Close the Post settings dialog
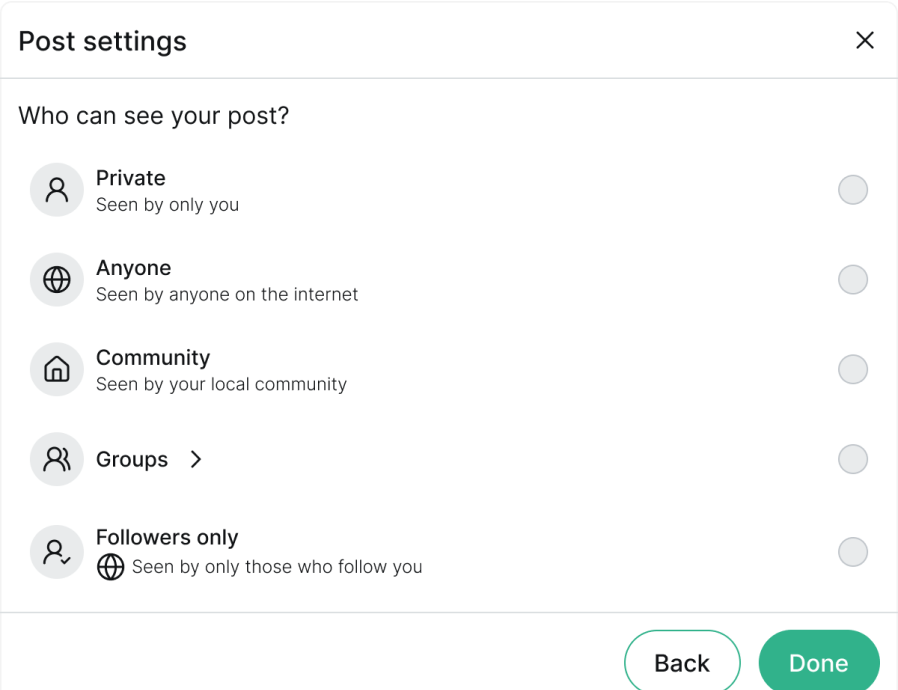 pyautogui.click(x=865, y=40)
